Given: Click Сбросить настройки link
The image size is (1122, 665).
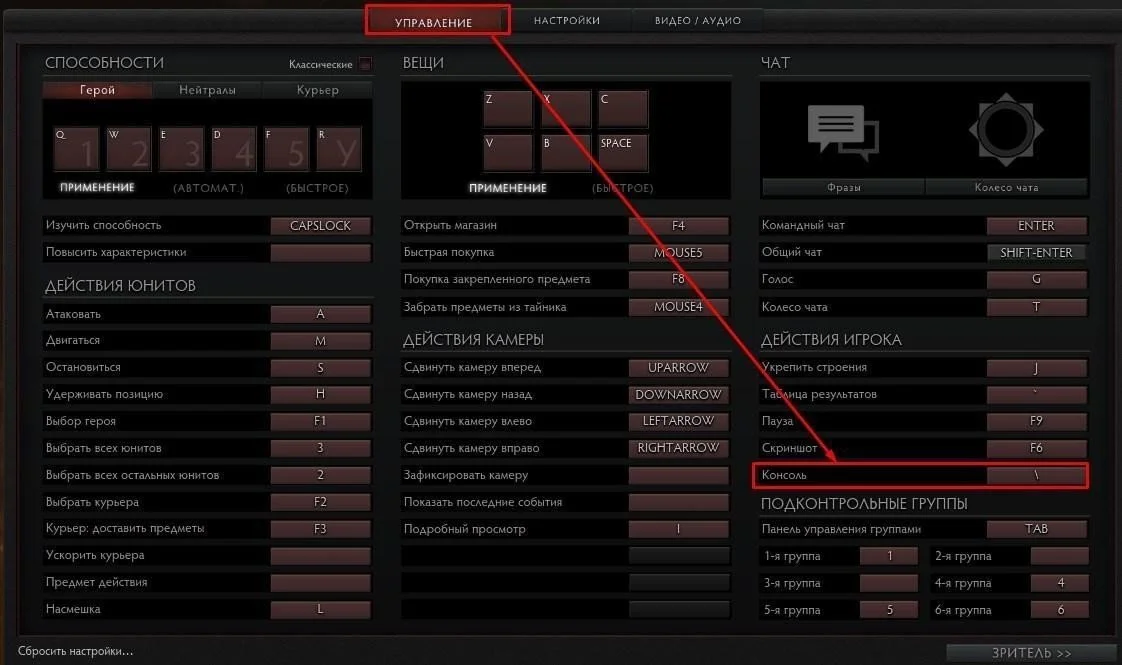Looking at the screenshot, I should [x=75, y=651].
